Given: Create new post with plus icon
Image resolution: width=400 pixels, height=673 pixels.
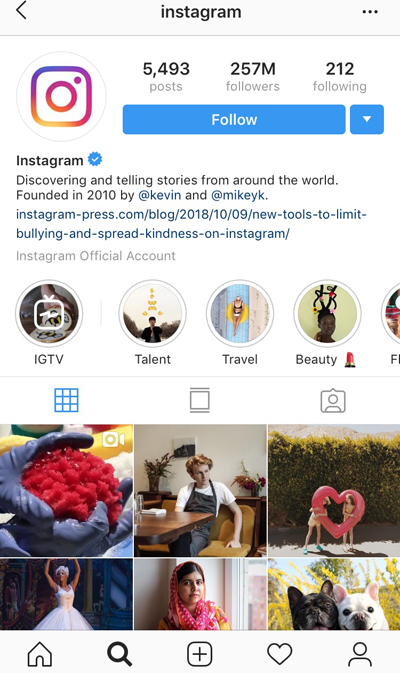Looking at the screenshot, I should click(x=200, y=654).
